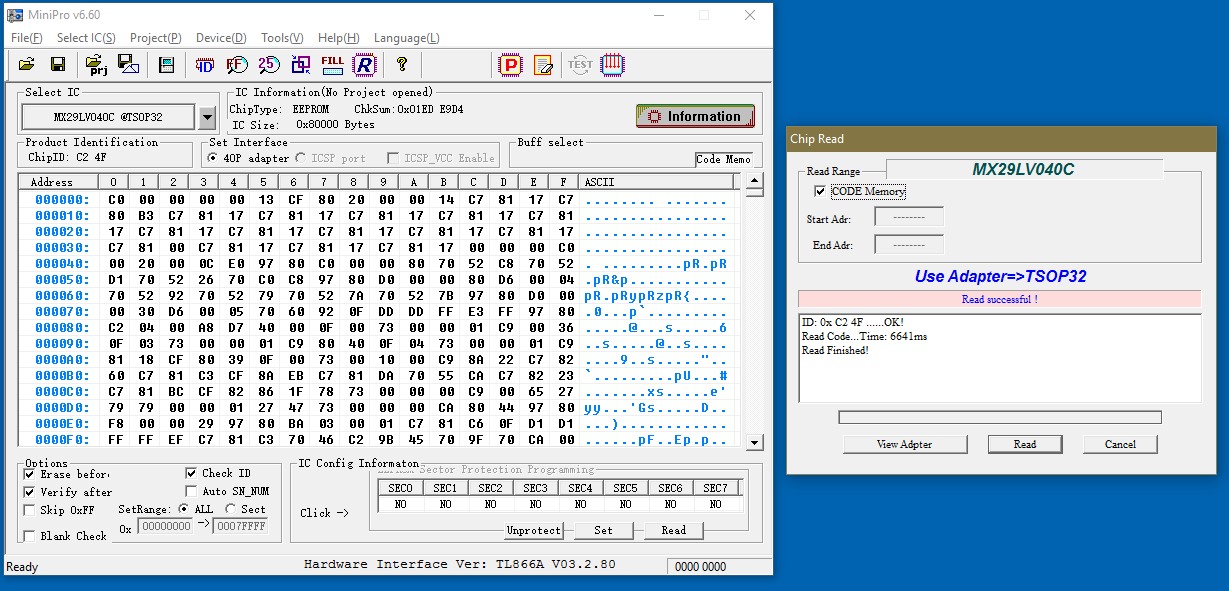Click the green Information button
The width and height of the screenshot is (1229, 591).
pos(695,116)
